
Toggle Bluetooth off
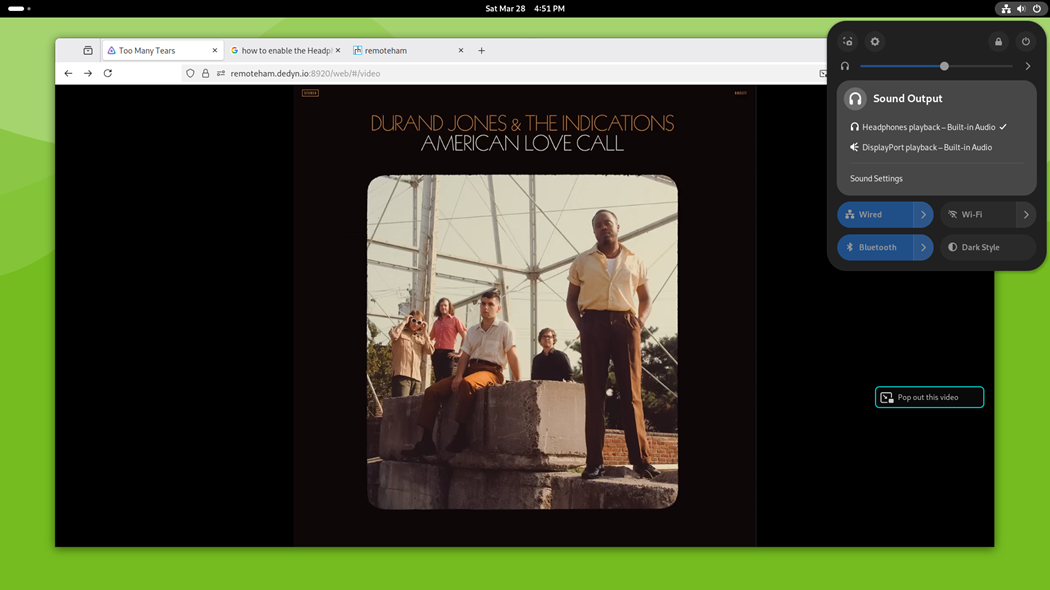[x=875, y=247]
